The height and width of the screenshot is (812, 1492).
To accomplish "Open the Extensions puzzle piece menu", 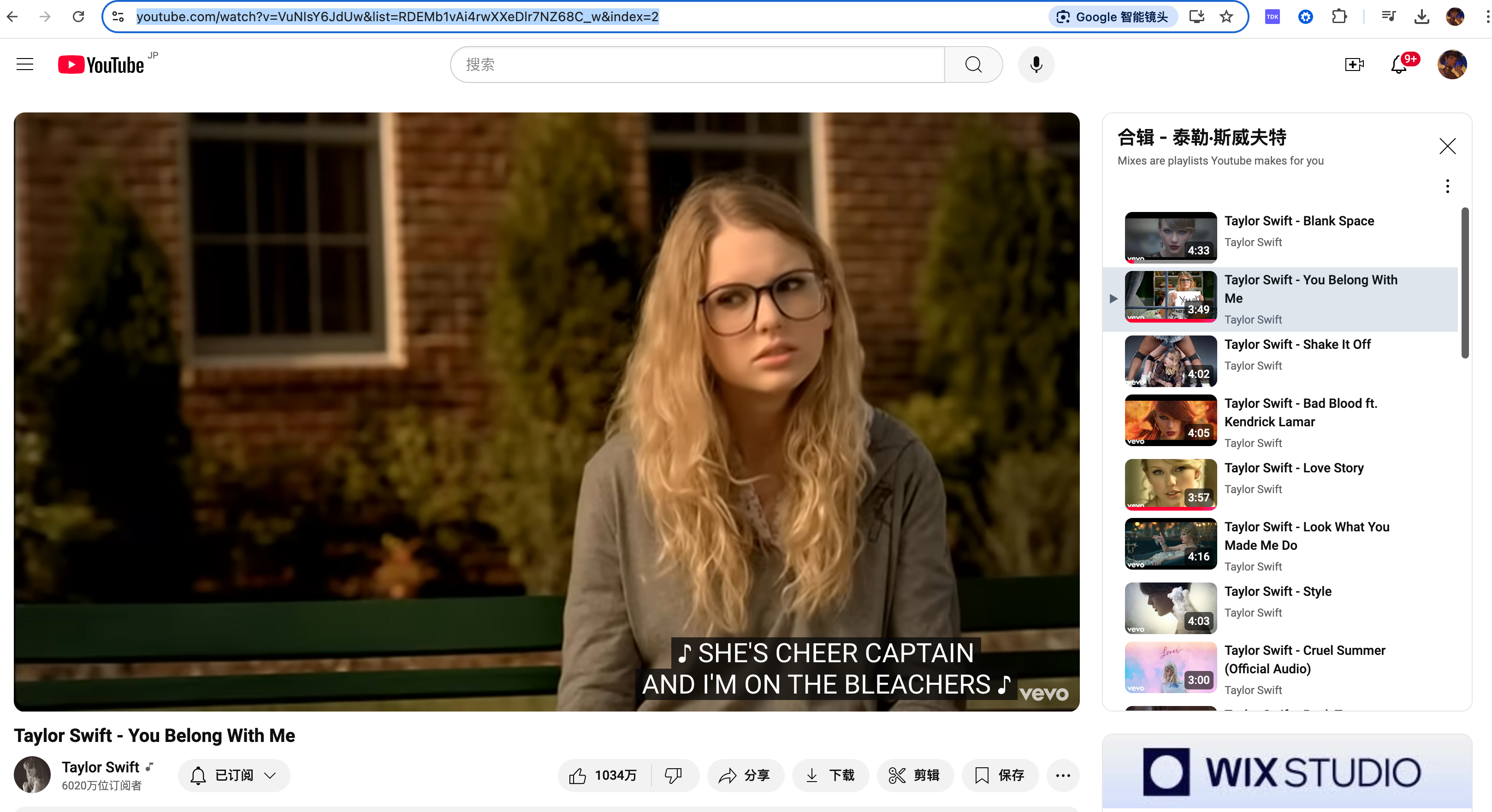I will (x=1339, y=16).
